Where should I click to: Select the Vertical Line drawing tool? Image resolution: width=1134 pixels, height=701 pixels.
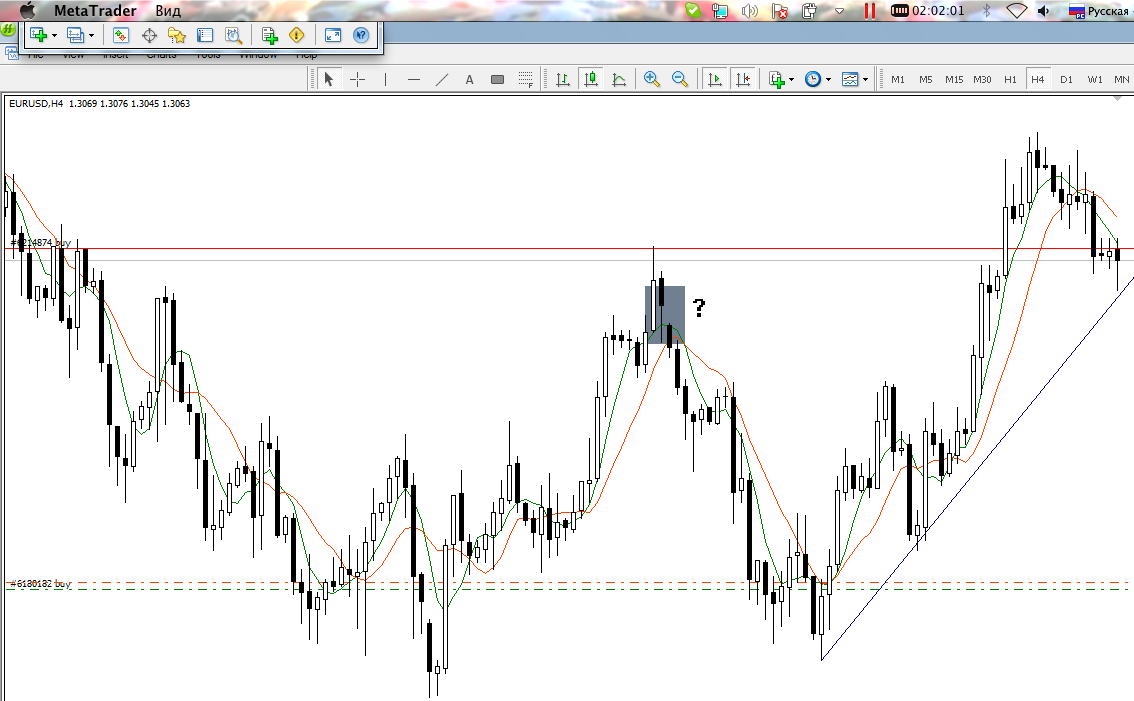385,79
